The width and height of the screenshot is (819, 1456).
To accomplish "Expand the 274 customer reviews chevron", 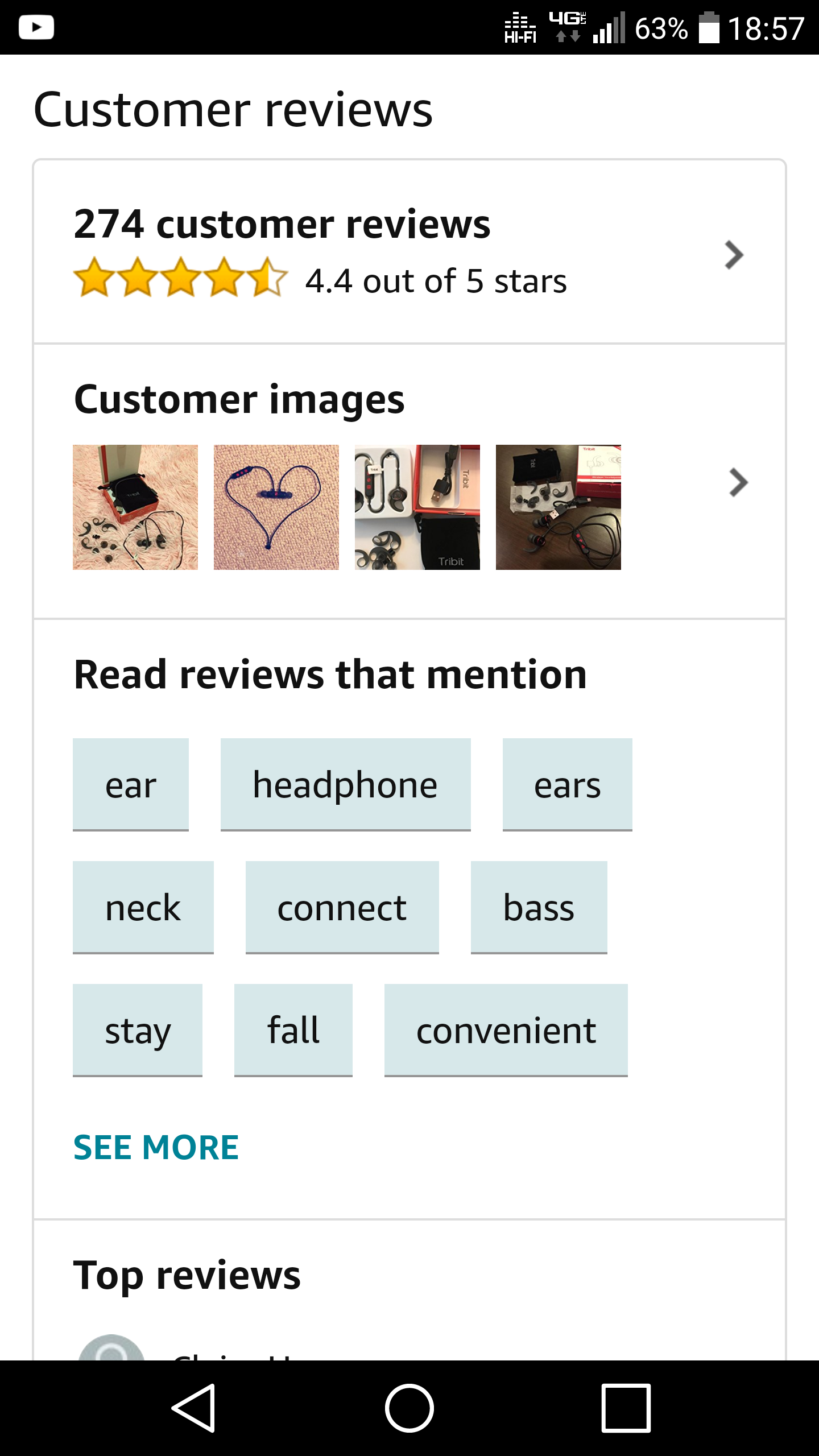I will click(x=734, y=255).
